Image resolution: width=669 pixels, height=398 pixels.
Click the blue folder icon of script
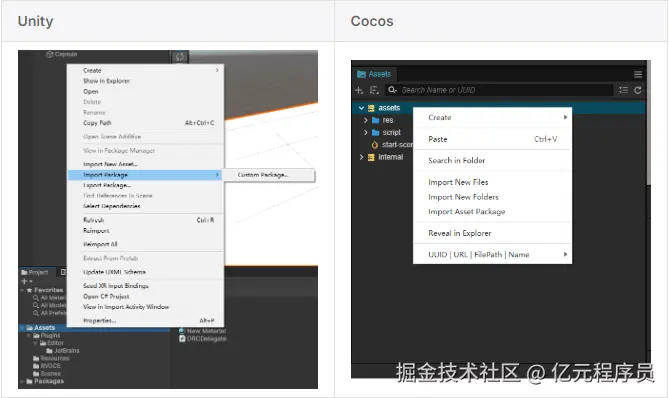375,132
